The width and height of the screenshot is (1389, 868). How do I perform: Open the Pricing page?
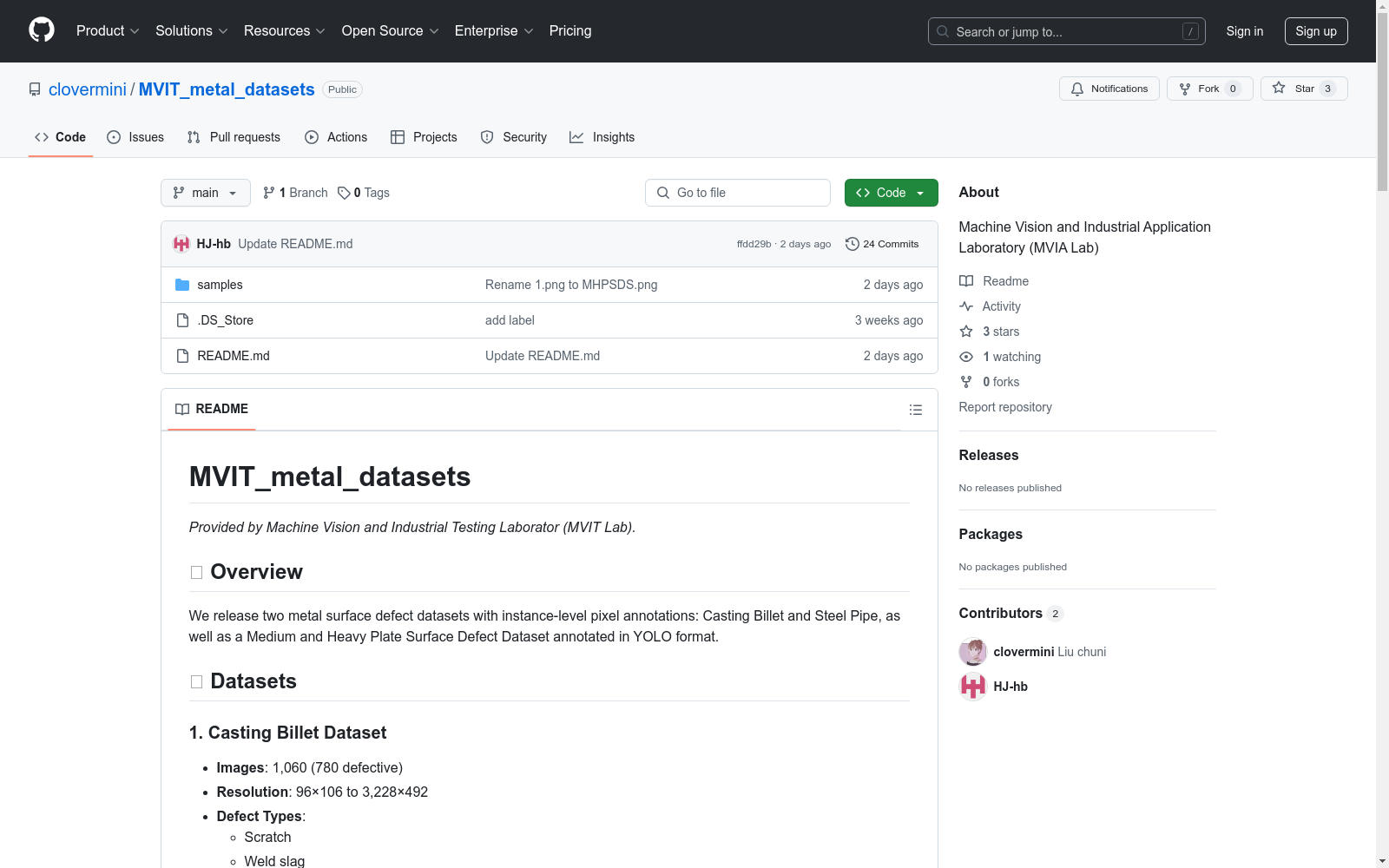point(570,30)
